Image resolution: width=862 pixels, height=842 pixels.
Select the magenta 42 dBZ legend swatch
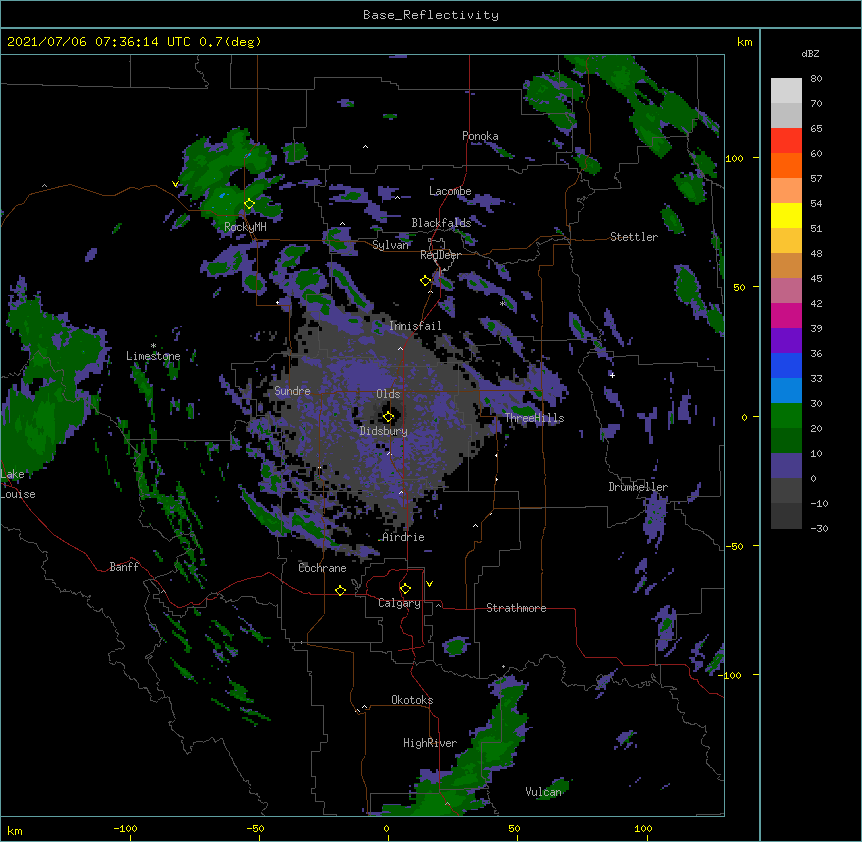click(786, 315)
